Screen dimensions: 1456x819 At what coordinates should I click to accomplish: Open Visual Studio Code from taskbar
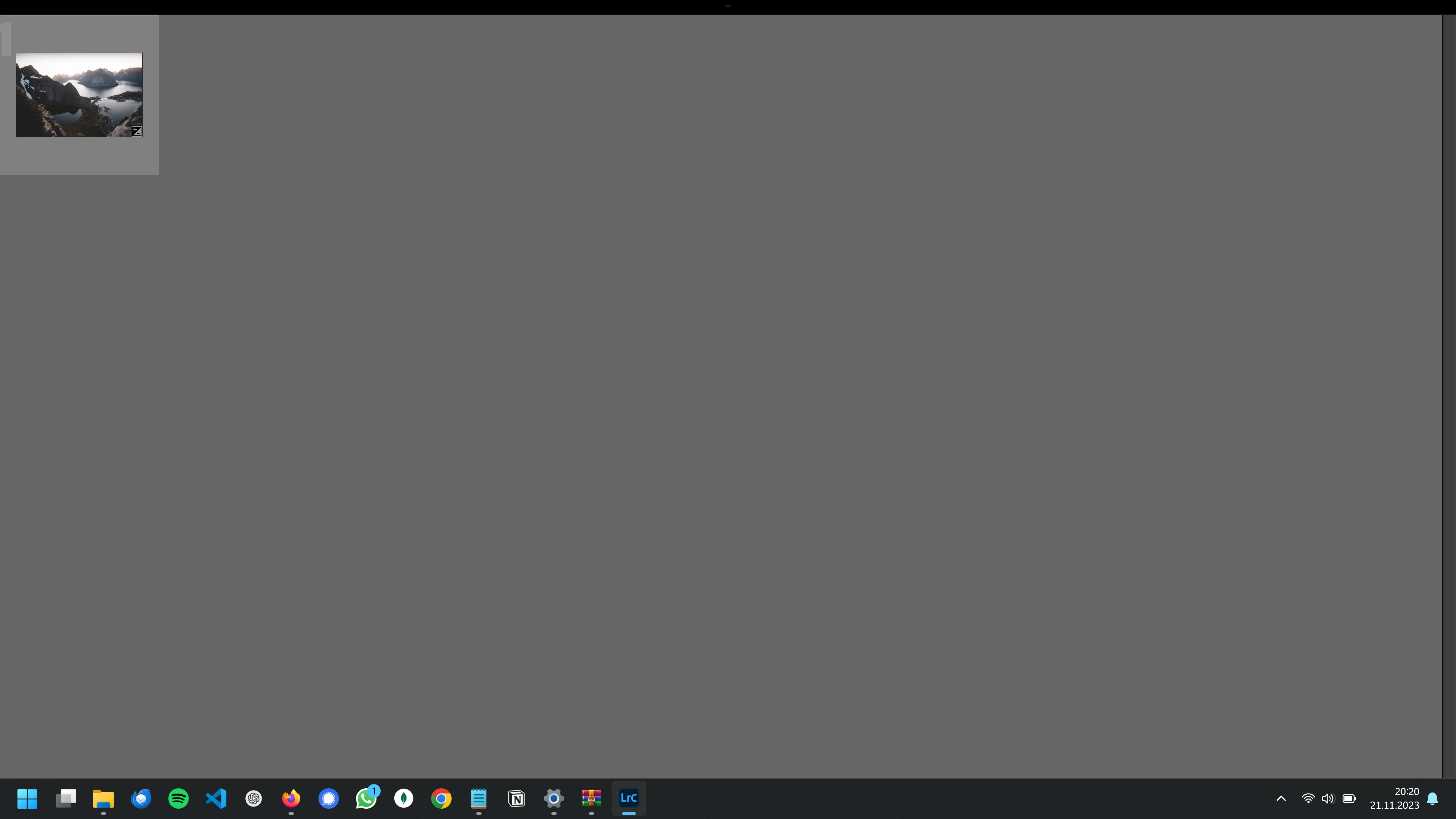click(216, 798)
